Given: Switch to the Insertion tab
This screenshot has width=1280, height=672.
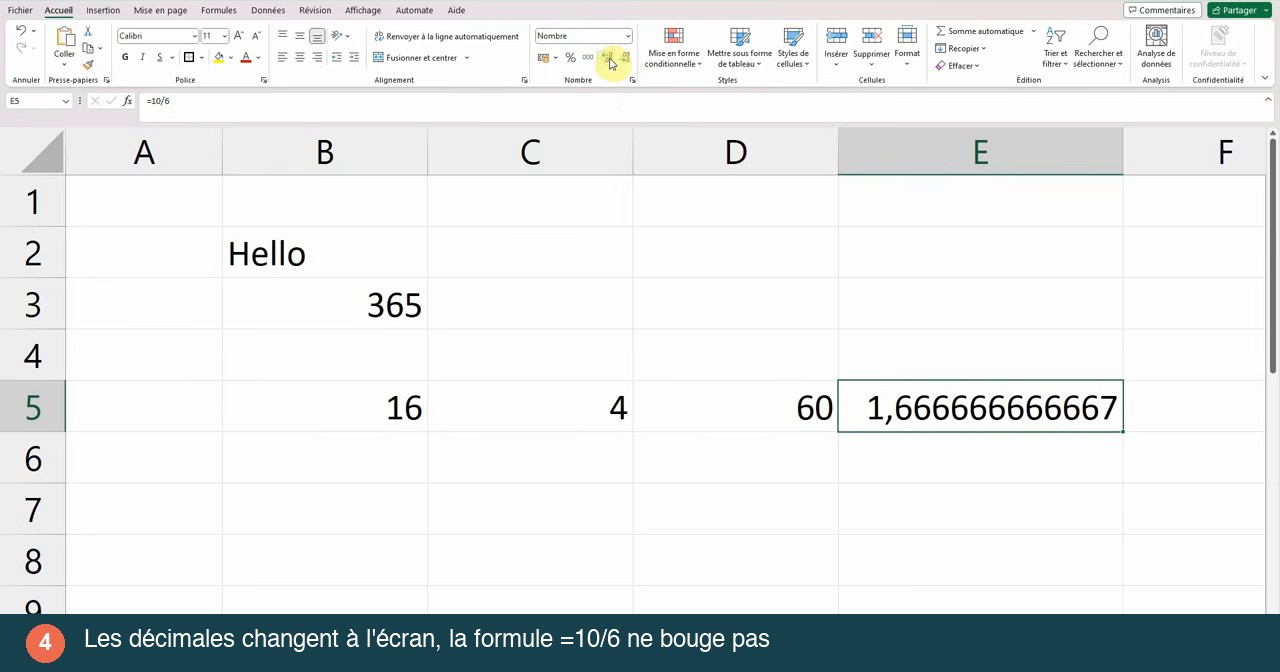Looking at the screenshot, I should [x=103, y=10].
